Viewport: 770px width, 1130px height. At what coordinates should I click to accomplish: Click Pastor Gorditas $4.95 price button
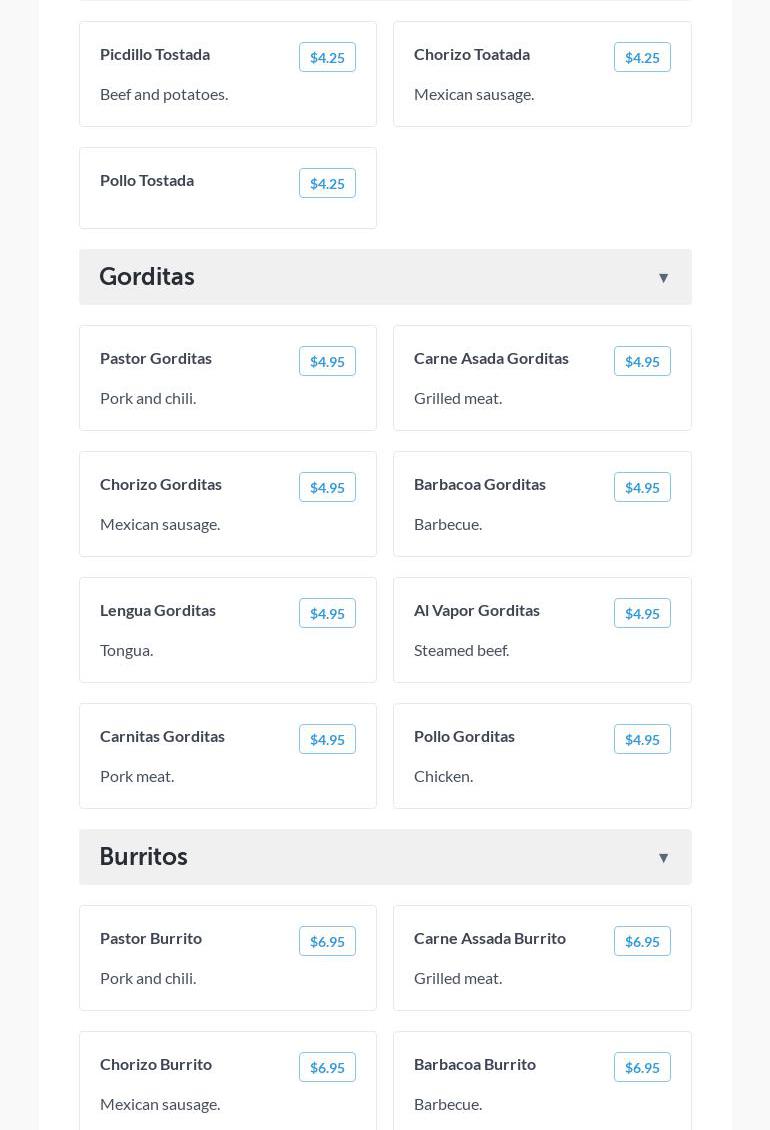[327, 362]
